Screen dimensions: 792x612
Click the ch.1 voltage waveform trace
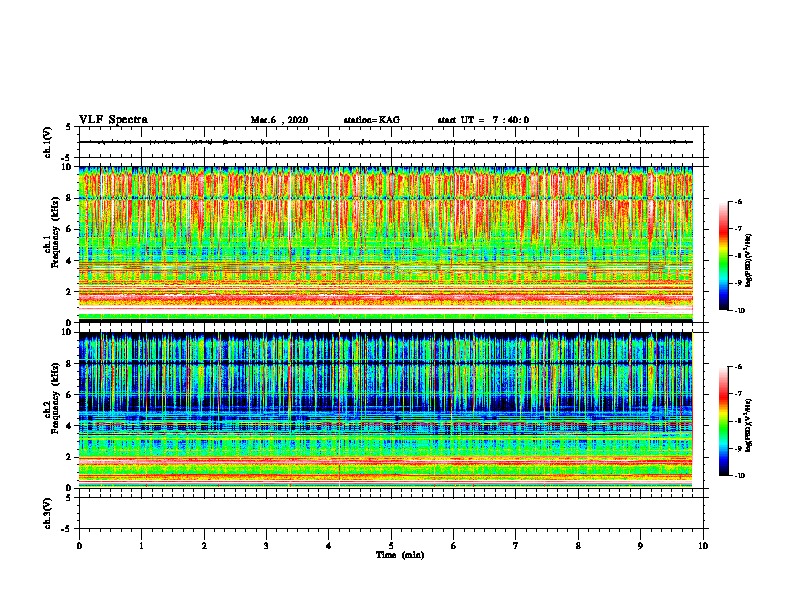click(385, 142)
